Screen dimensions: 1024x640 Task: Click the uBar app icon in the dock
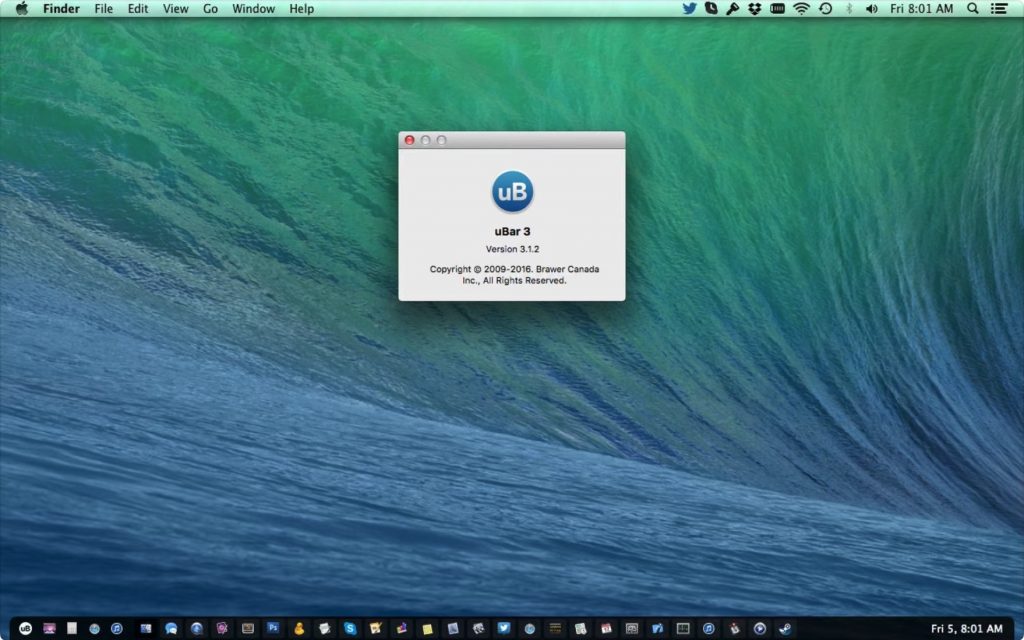pos(26,629)
